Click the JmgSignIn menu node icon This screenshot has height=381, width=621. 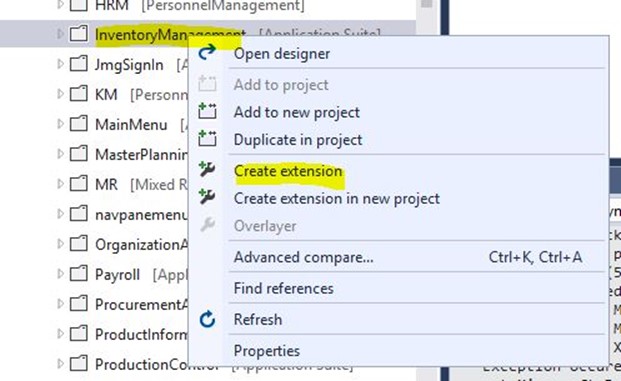coord(78,64)
